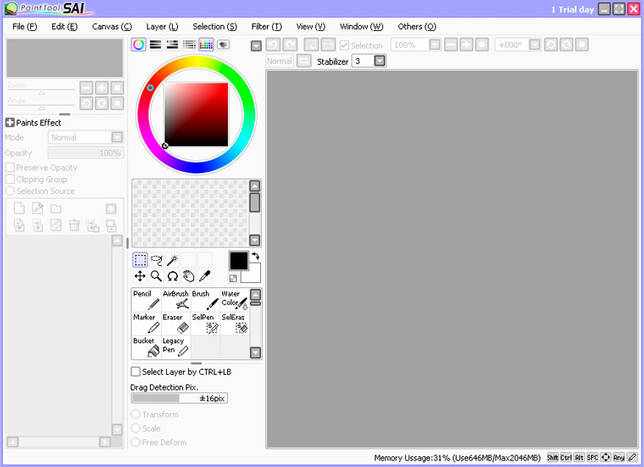The image size is (644, 467).
Task: Open the Edit menu
Action: [64, 27]
